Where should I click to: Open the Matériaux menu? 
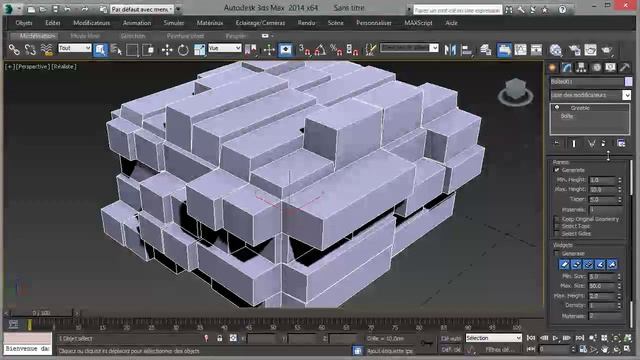(210, 23)
